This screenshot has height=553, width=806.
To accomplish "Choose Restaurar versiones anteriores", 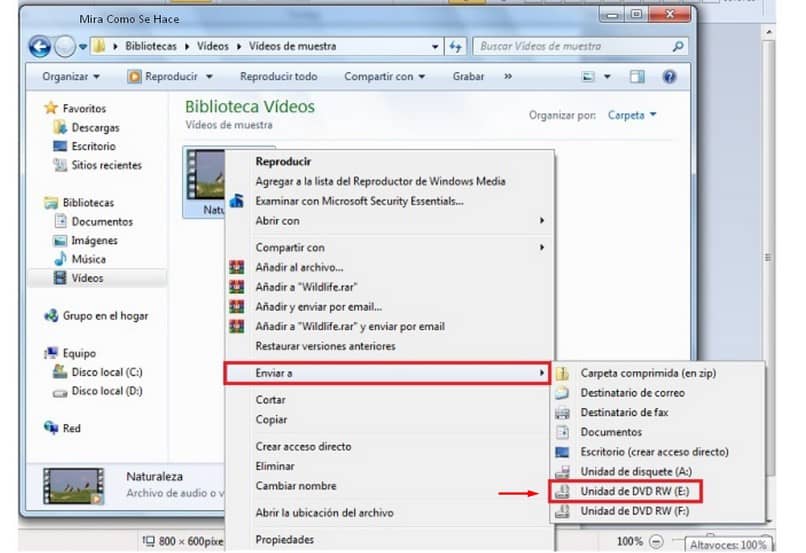I will click(390, 346).
